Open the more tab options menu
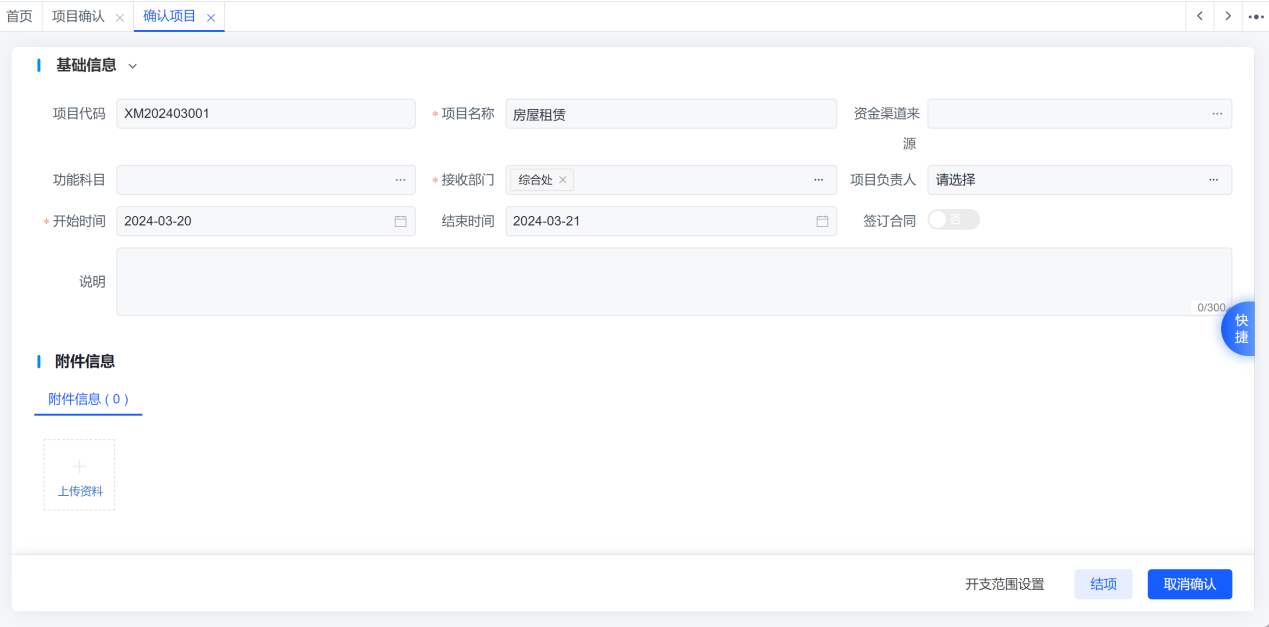This screenshot has width=1269, height=627. pyautogui.click(x=1256, y=16)
